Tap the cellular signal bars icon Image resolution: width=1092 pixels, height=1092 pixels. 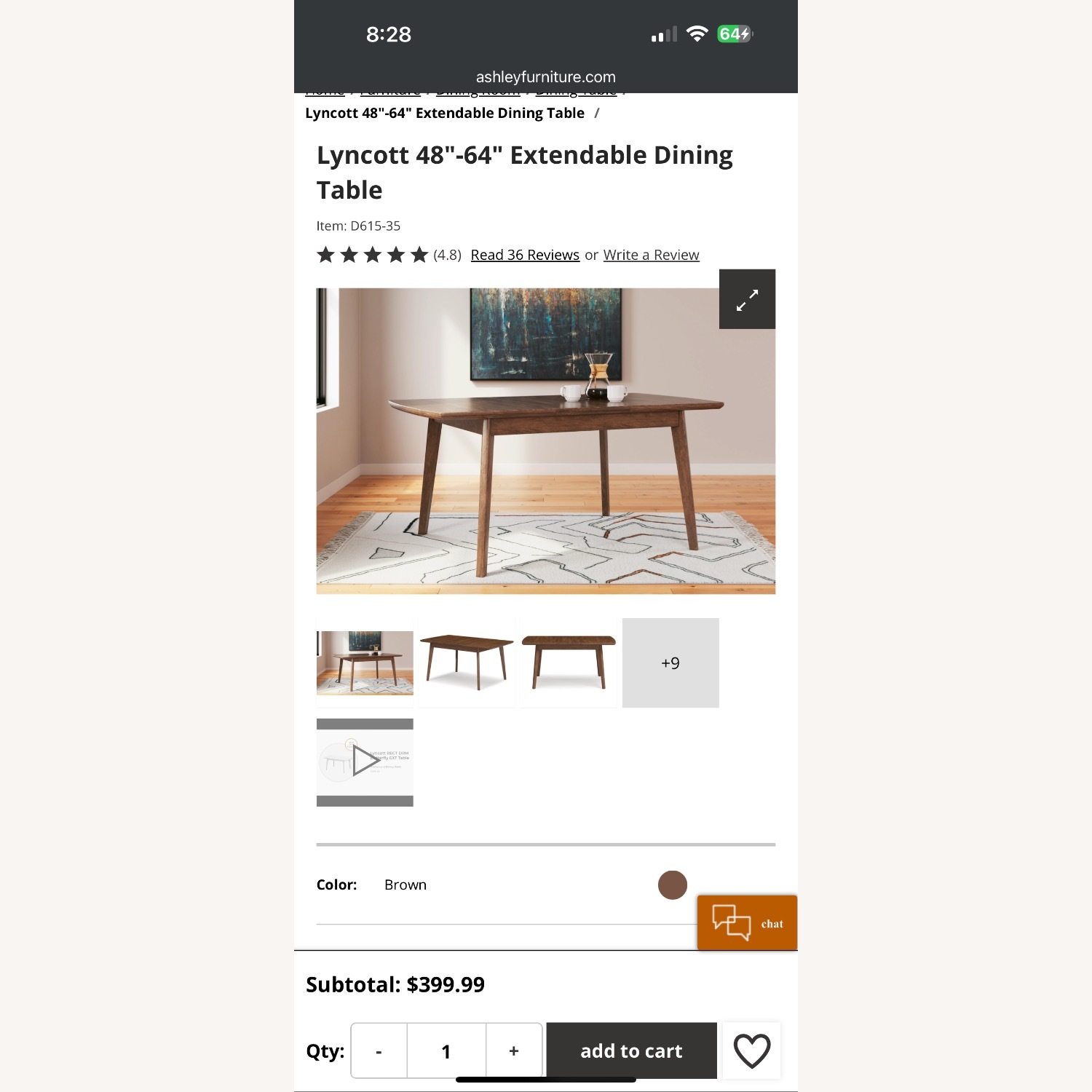664,34
